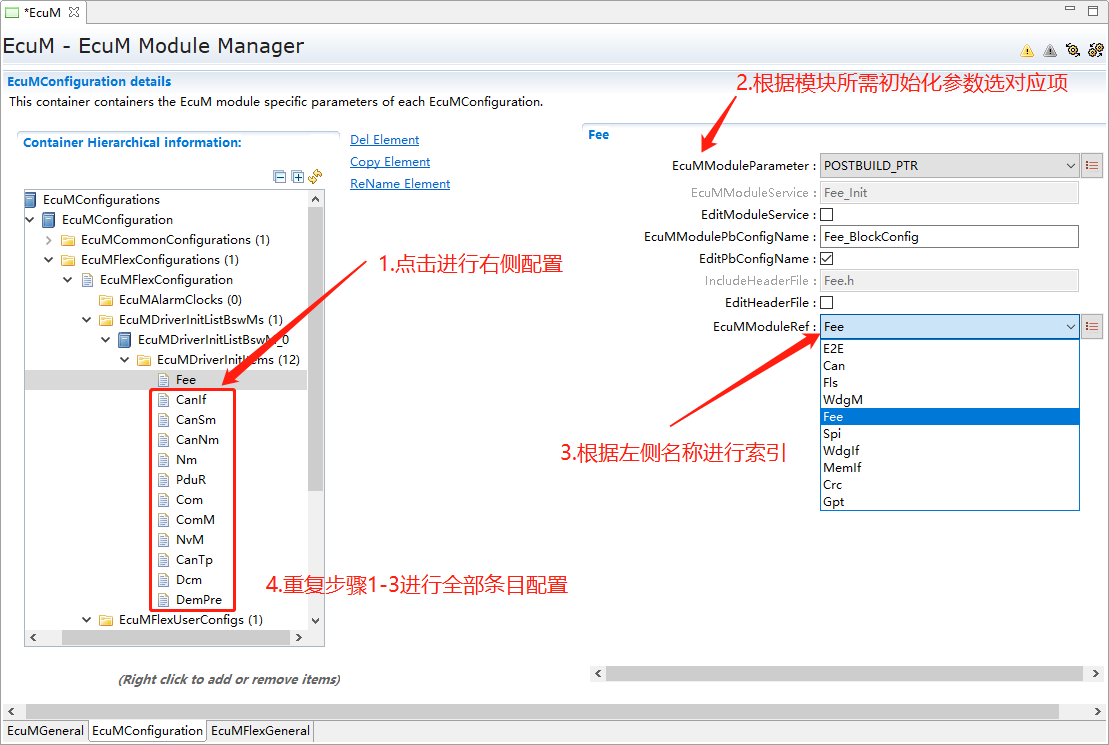Click the rightmost double-gear toolbar icon
Viewport: 1109px width, 745px height.
coord(1096,50)
